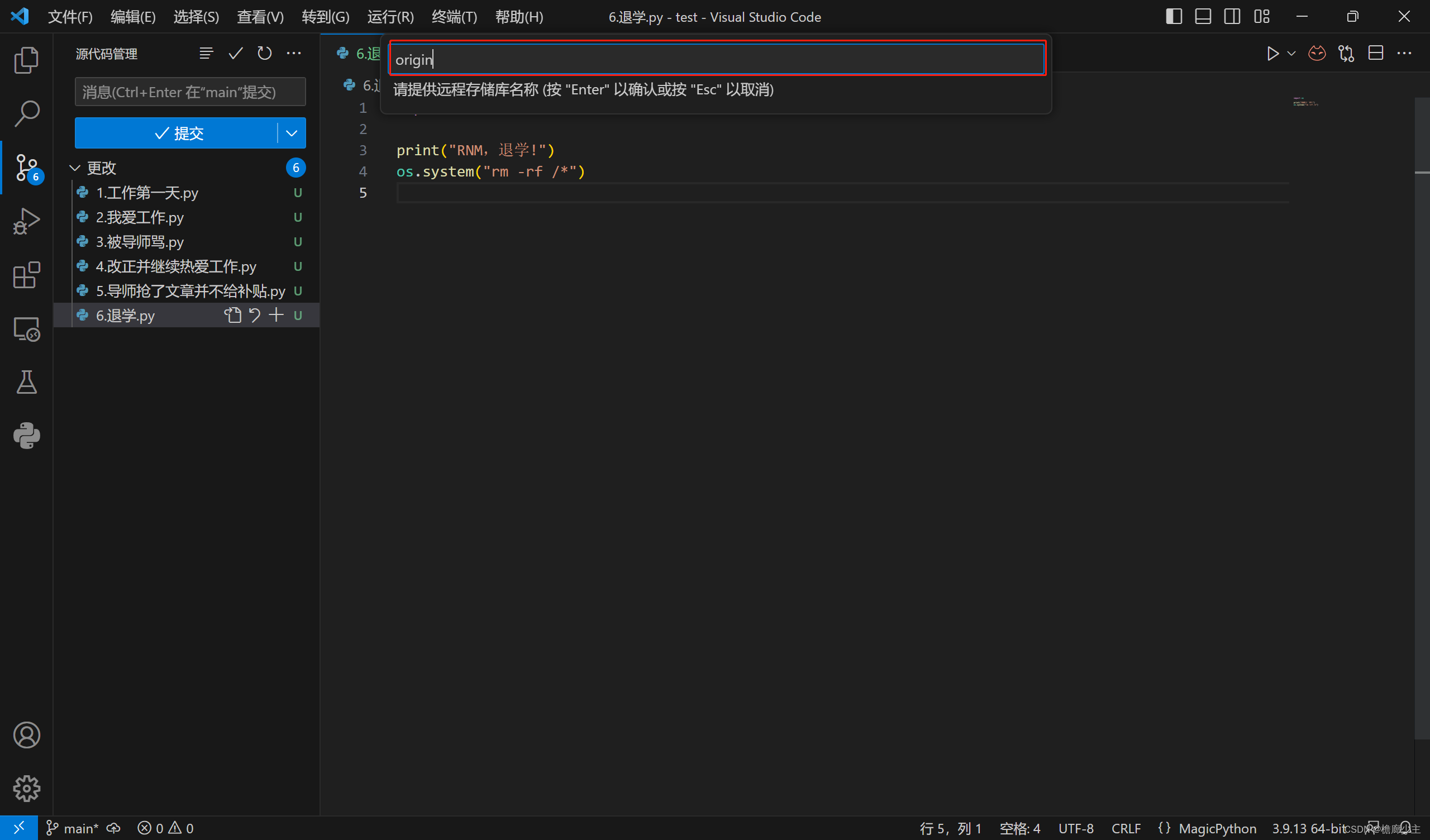Viewport: 1430px width, 840px height.
Task: Select 3.被导师骂.py in changes list
Action: tap(187, 241)
